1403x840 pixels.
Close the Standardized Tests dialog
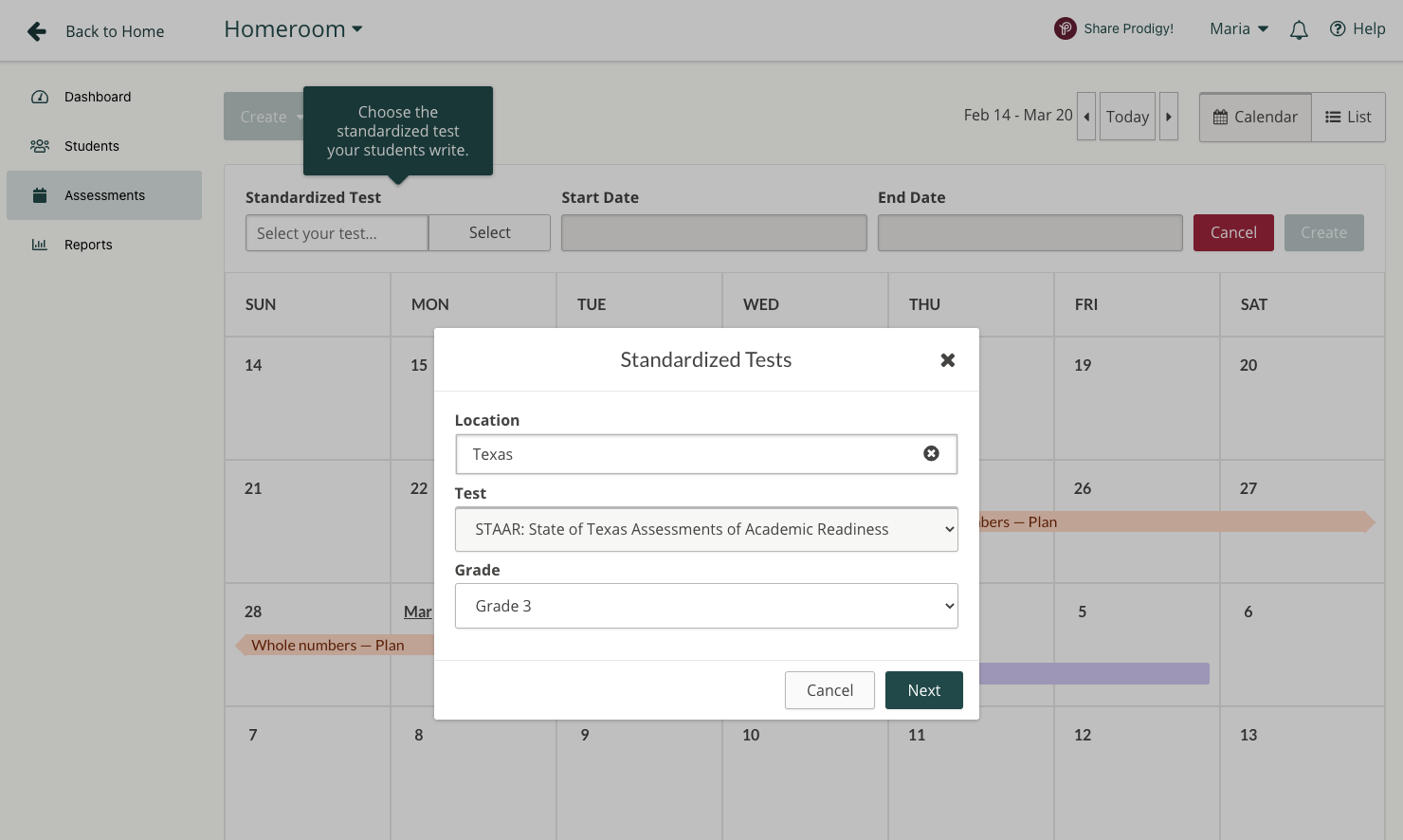click(947, 360)
